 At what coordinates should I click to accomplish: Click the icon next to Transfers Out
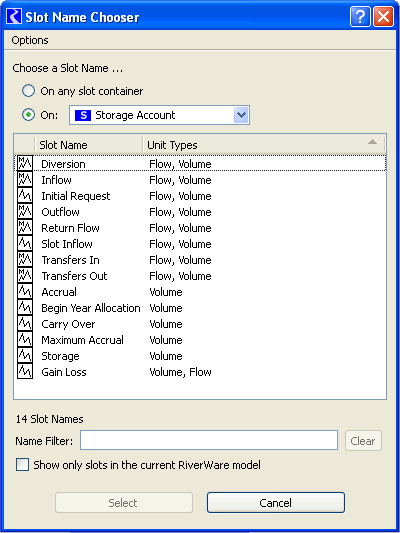point(25,275)
